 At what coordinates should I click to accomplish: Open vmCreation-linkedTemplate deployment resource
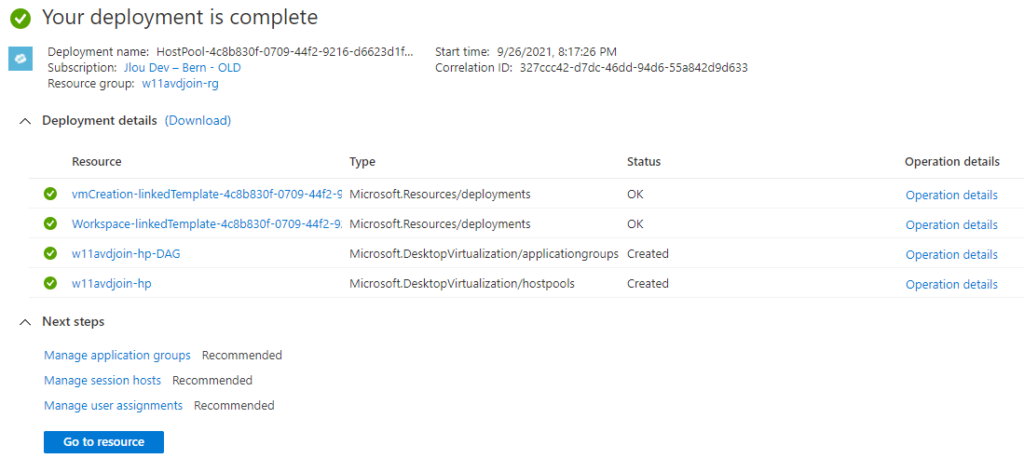207,194
